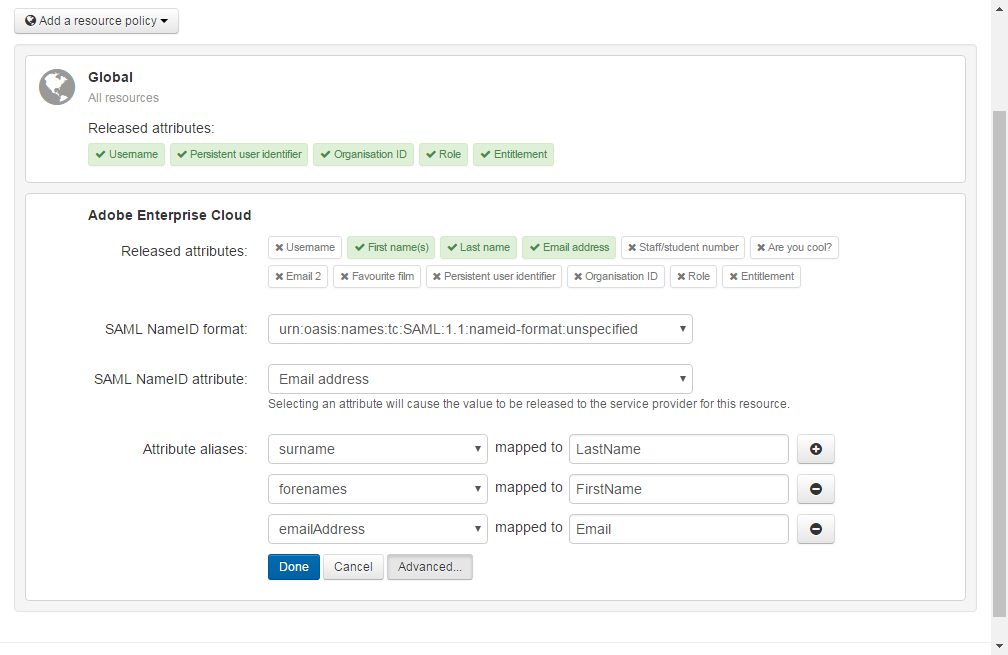Toggle the Email address released attribute

coord(569,248)
